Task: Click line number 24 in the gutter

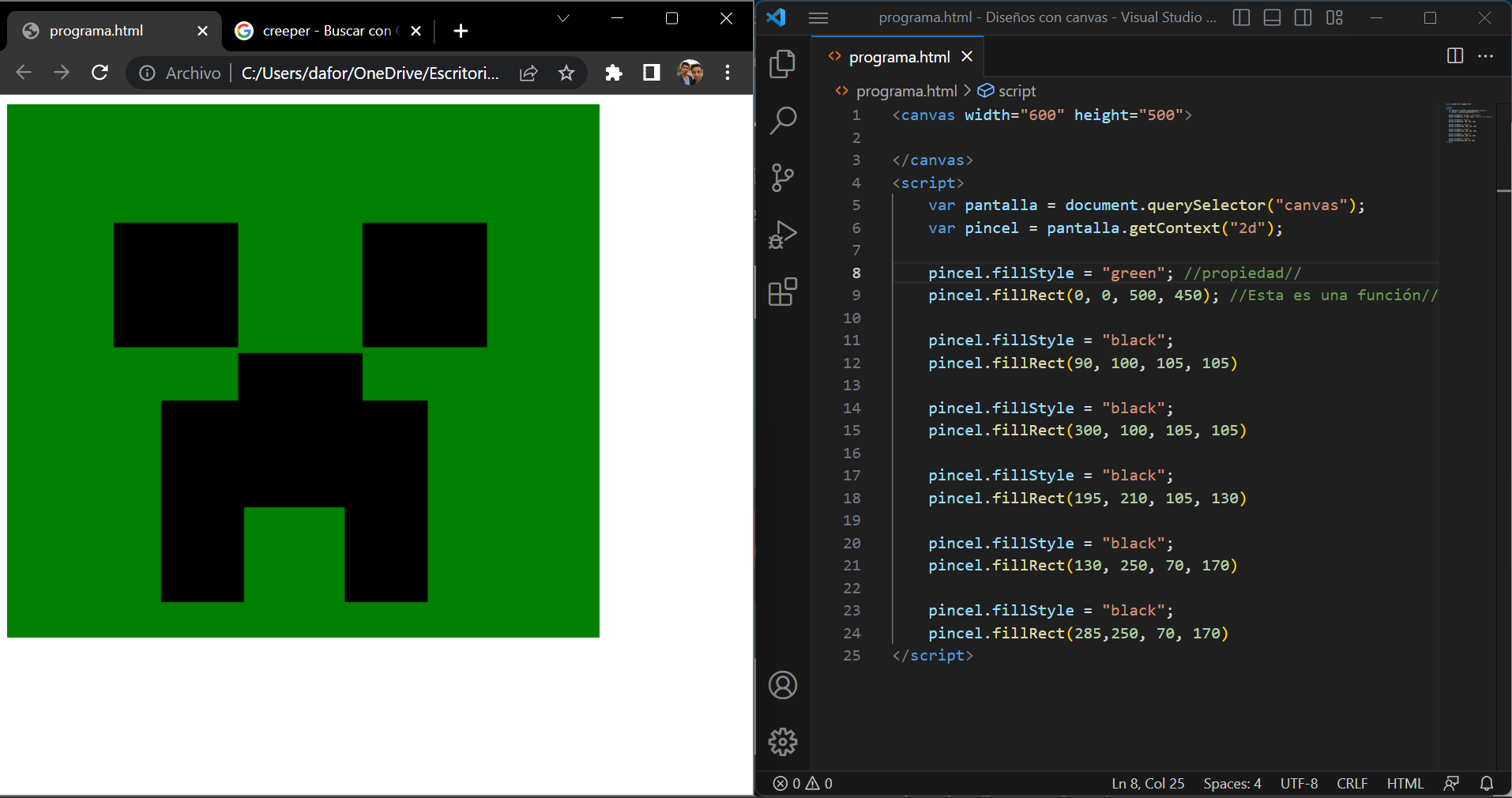Action: pos(852,633)
